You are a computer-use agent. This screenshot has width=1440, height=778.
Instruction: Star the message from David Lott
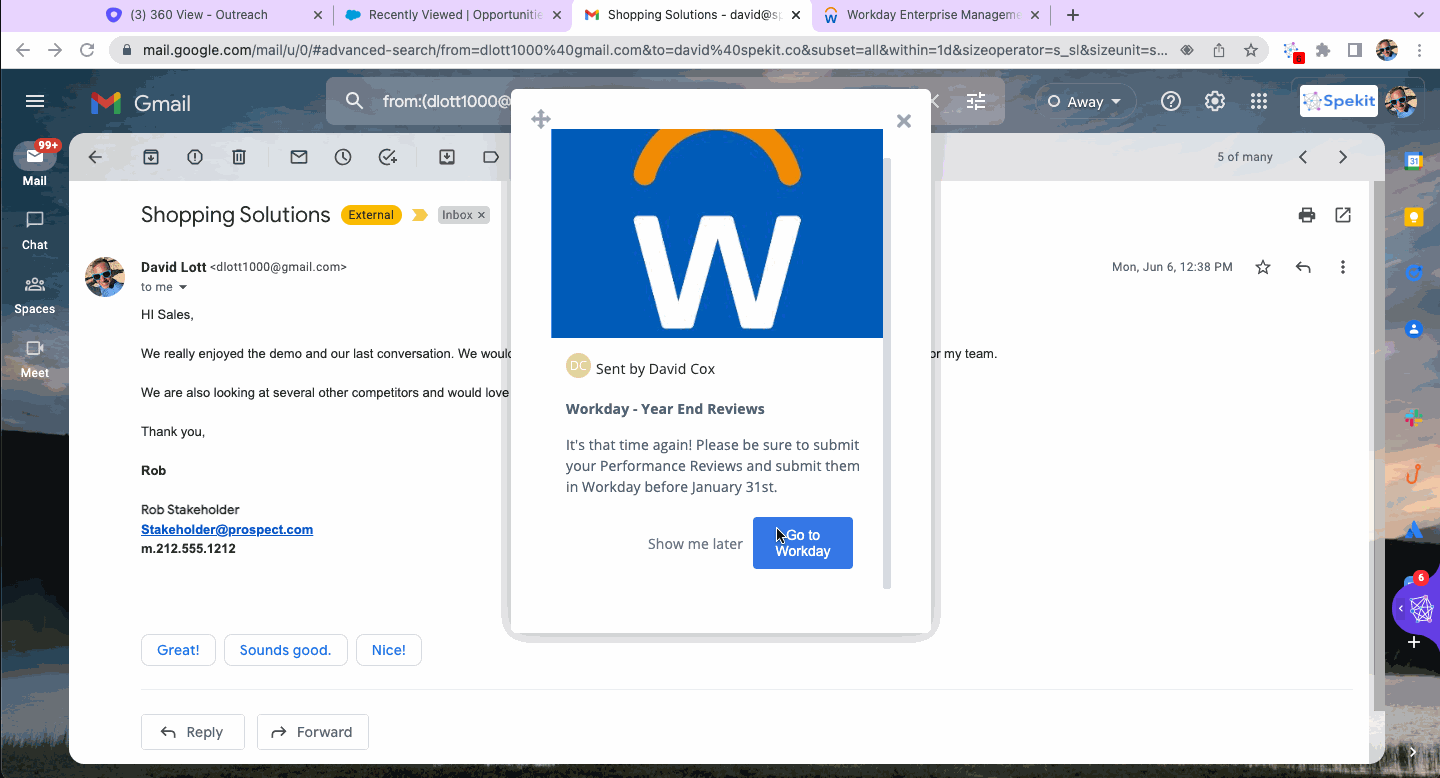click(x=1263, y=267)
